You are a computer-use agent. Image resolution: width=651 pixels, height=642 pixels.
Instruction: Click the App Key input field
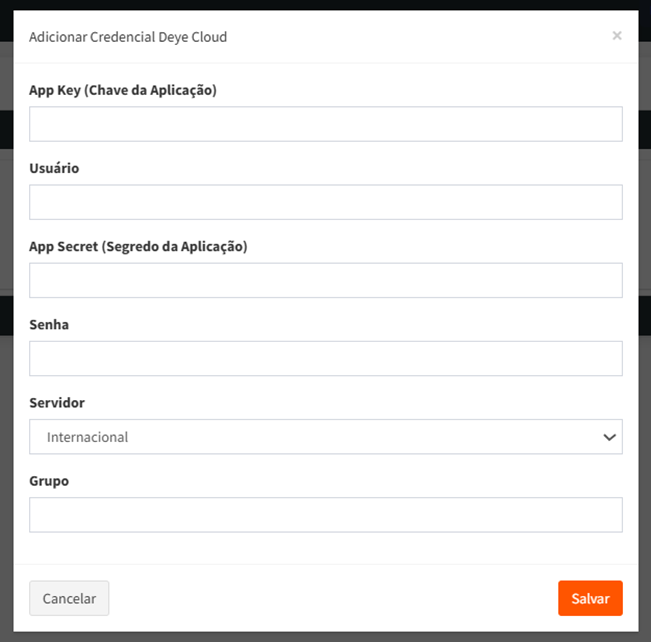pyautogui.click(x=325, y=124)
